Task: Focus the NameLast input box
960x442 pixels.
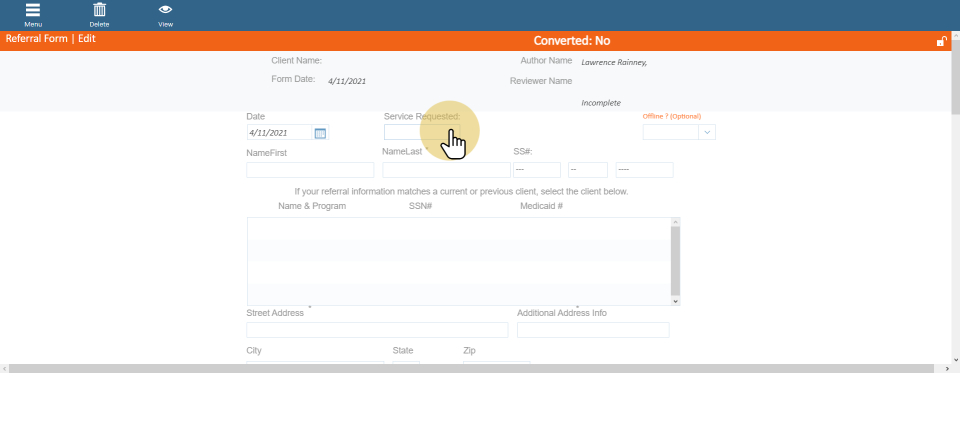Action: [446, 170]
